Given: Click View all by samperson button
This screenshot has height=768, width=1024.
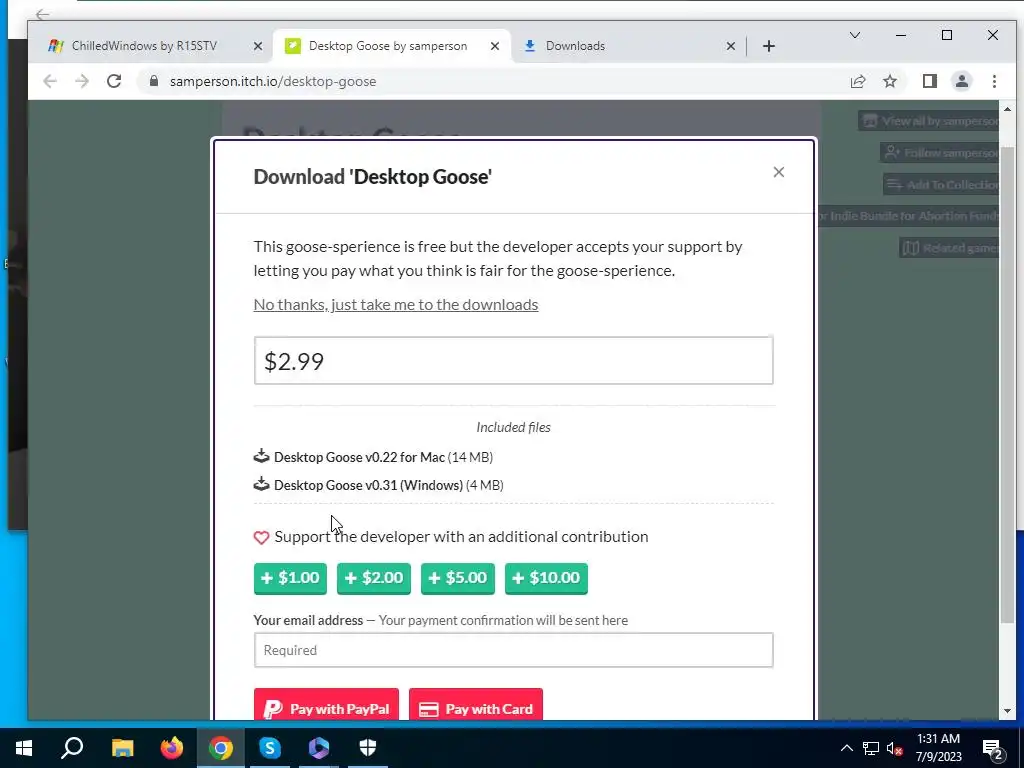Looking at the screenshot, I should click(929, 121).
